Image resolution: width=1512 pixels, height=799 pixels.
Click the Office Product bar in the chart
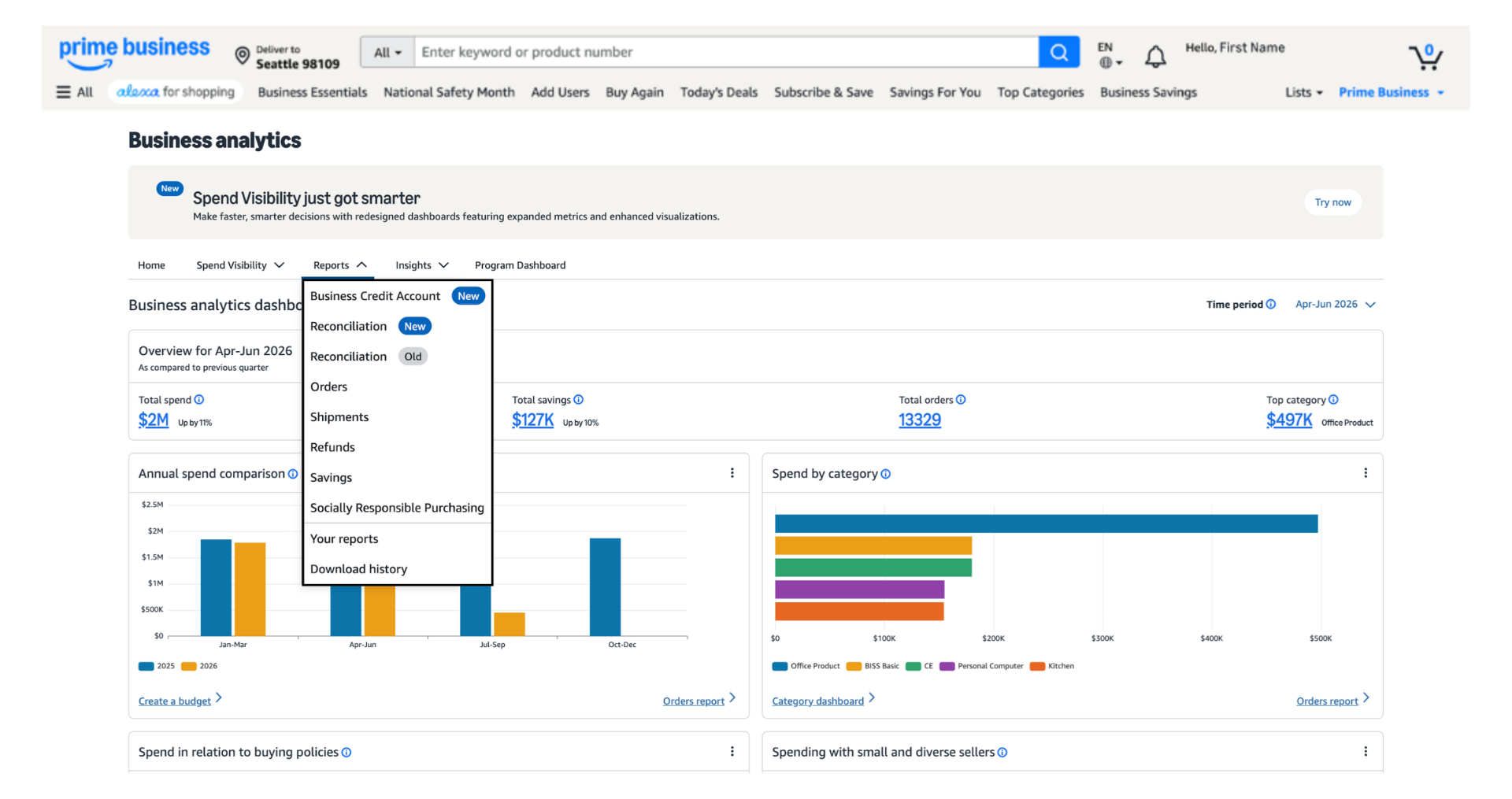pyautogui.click(x=1046, y=523)
